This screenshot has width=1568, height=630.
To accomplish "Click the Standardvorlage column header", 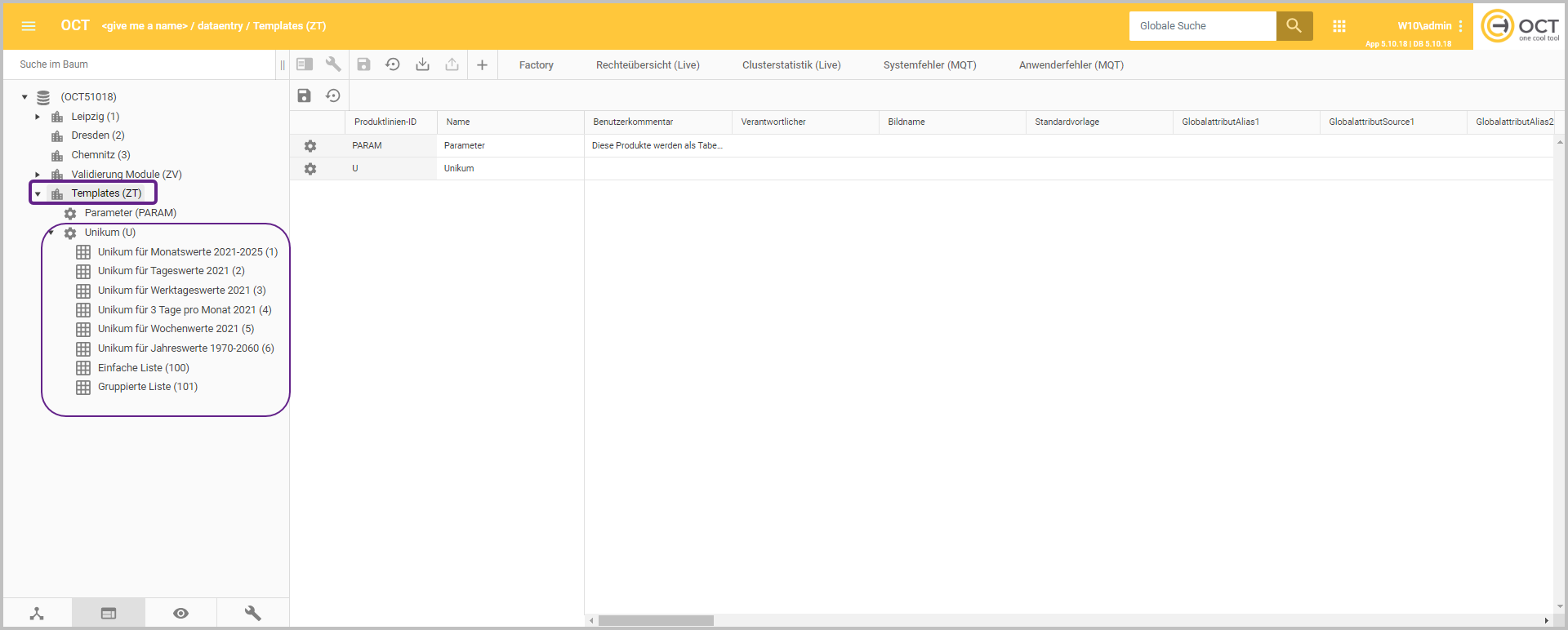I will 1099,122.
